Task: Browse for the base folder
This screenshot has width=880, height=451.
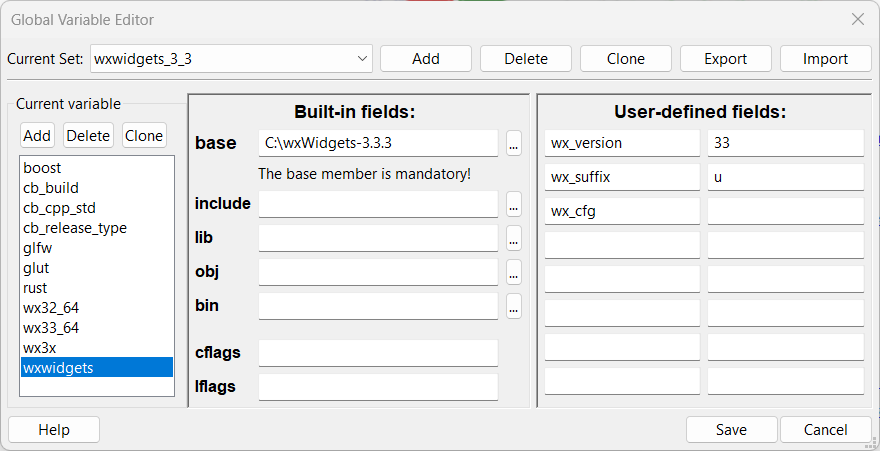Action: point(514,144)
